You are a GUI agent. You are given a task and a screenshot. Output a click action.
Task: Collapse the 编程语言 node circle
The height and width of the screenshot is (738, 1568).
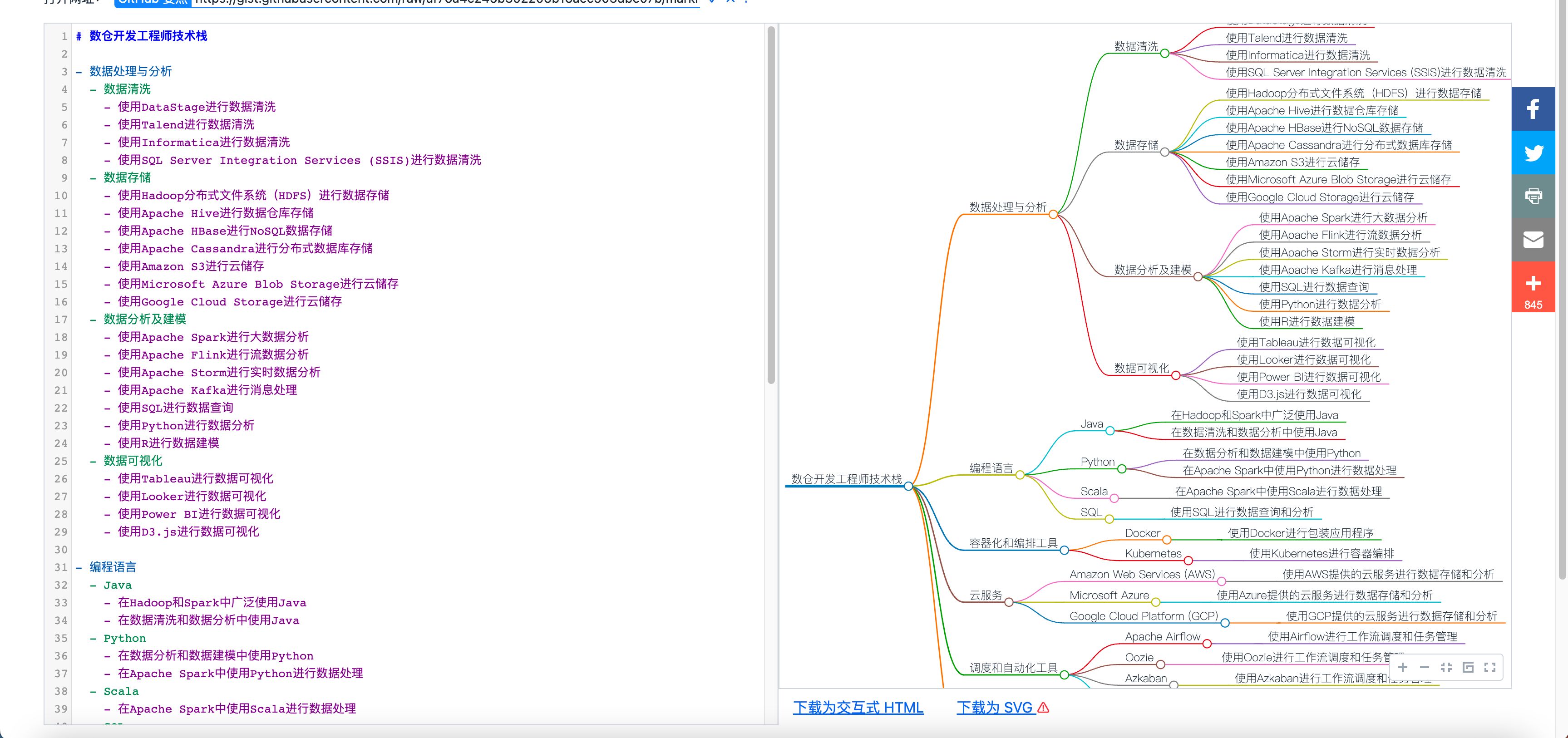[x=1020, y=475]
